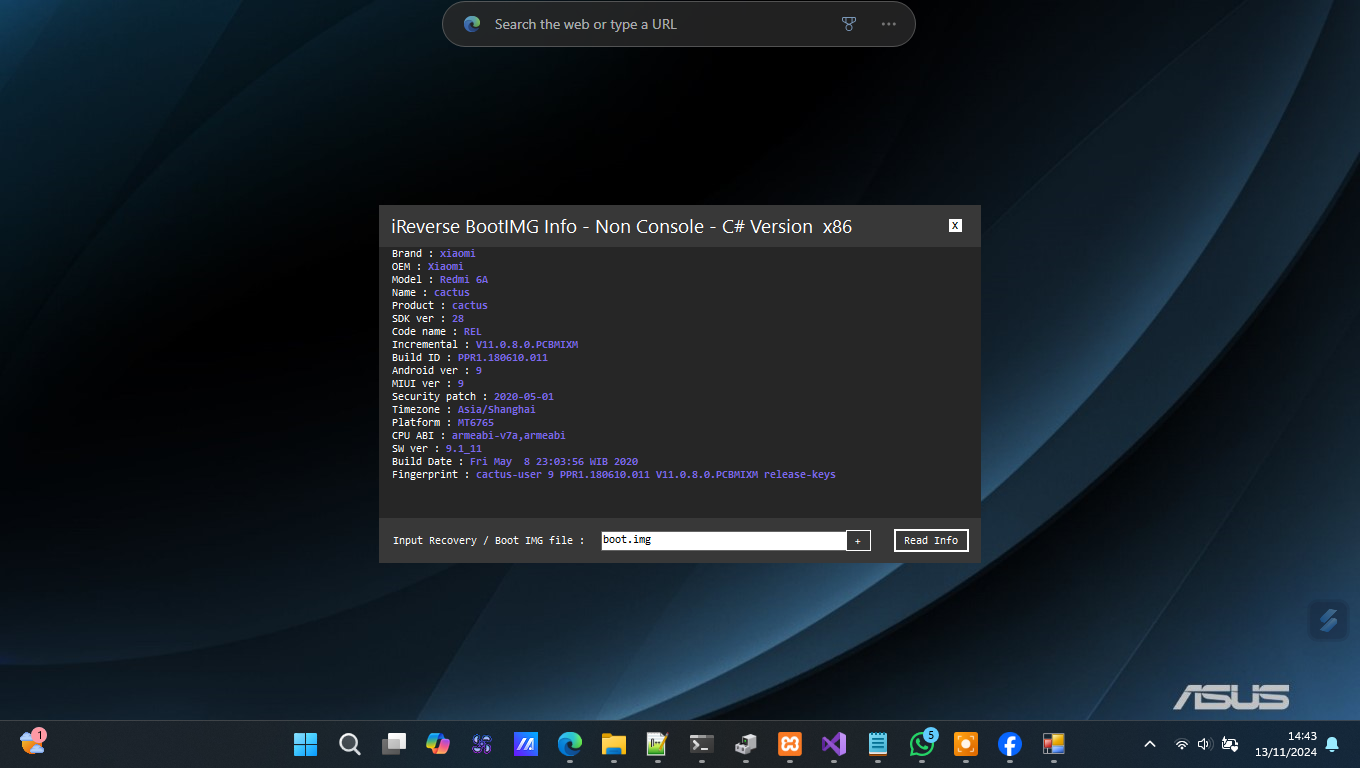
Task: Open the orange screen recorder taskbar icon
Action: pyautogui.click(x=965, y=744)
